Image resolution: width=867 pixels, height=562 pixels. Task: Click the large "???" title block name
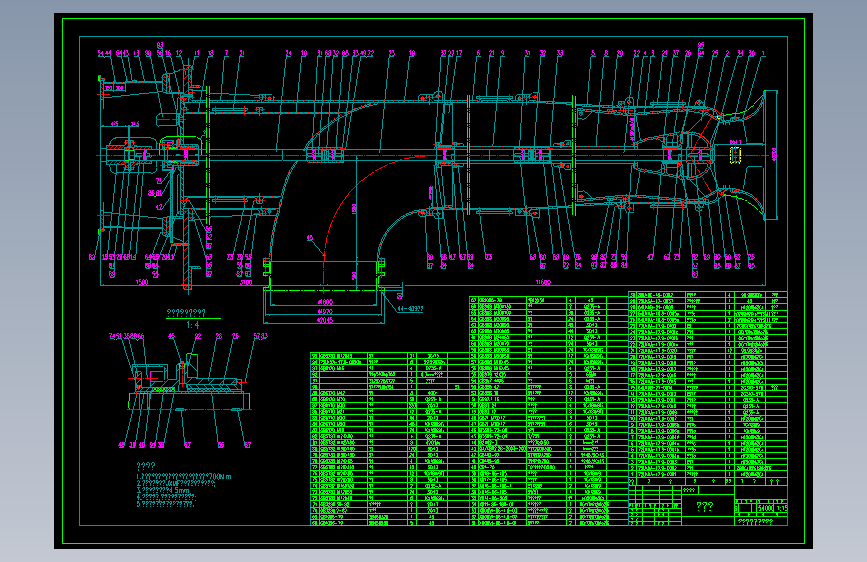704,506
